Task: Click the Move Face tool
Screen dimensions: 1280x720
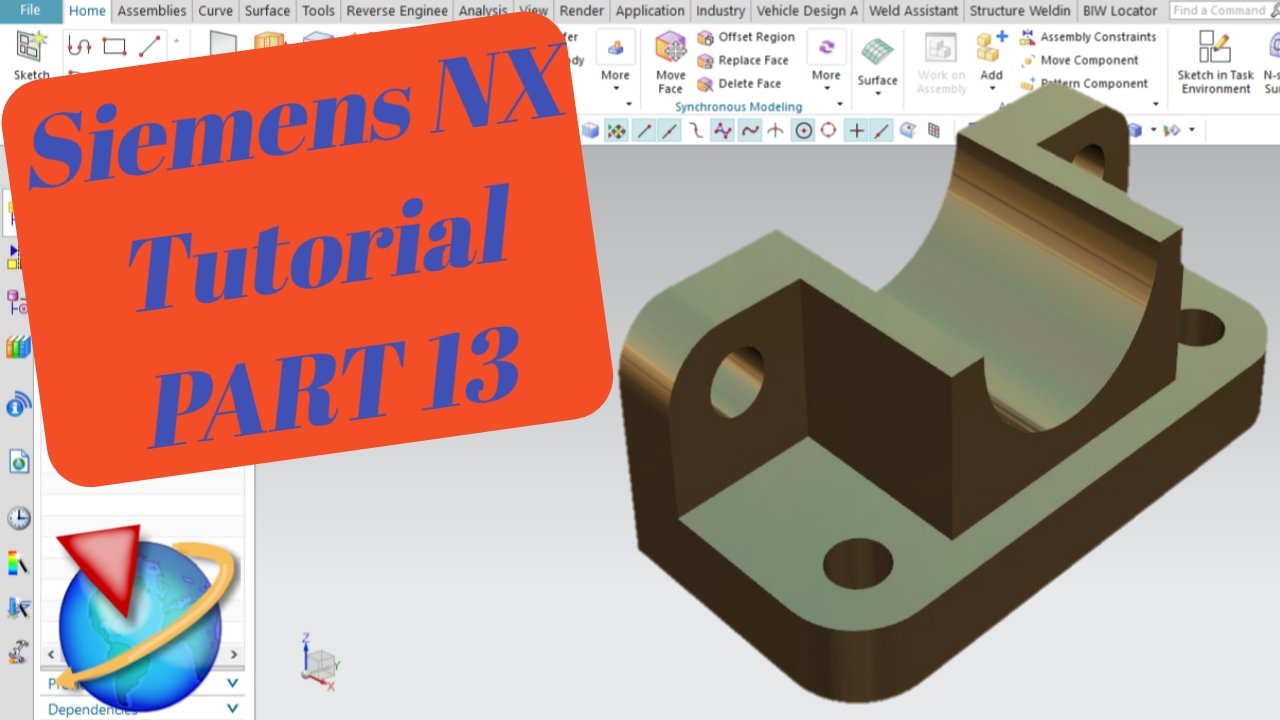Action: [670, 63]
